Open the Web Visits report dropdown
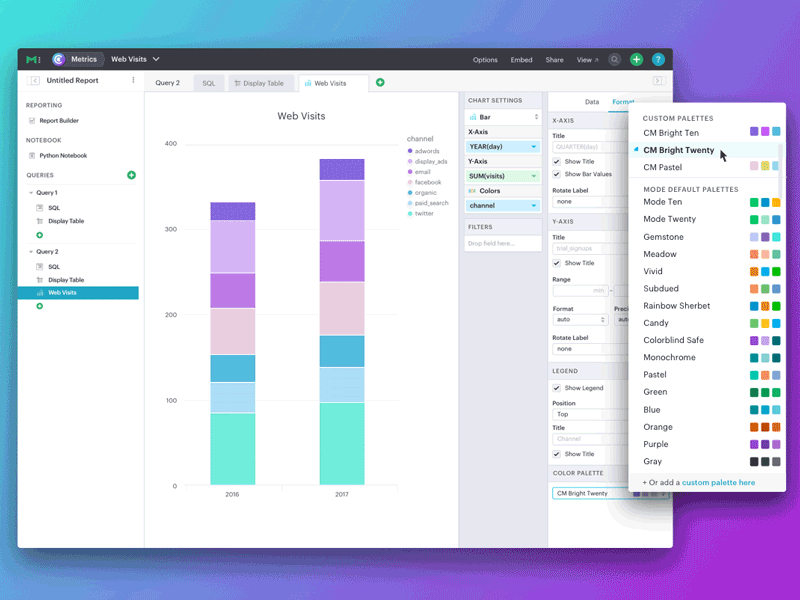 tap(135, 59)
